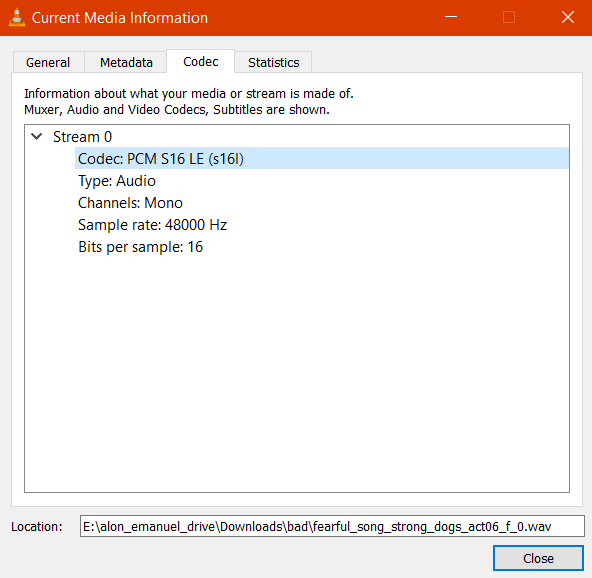
Task: Click the disabled maximize window icon
Action: (509, 17)
